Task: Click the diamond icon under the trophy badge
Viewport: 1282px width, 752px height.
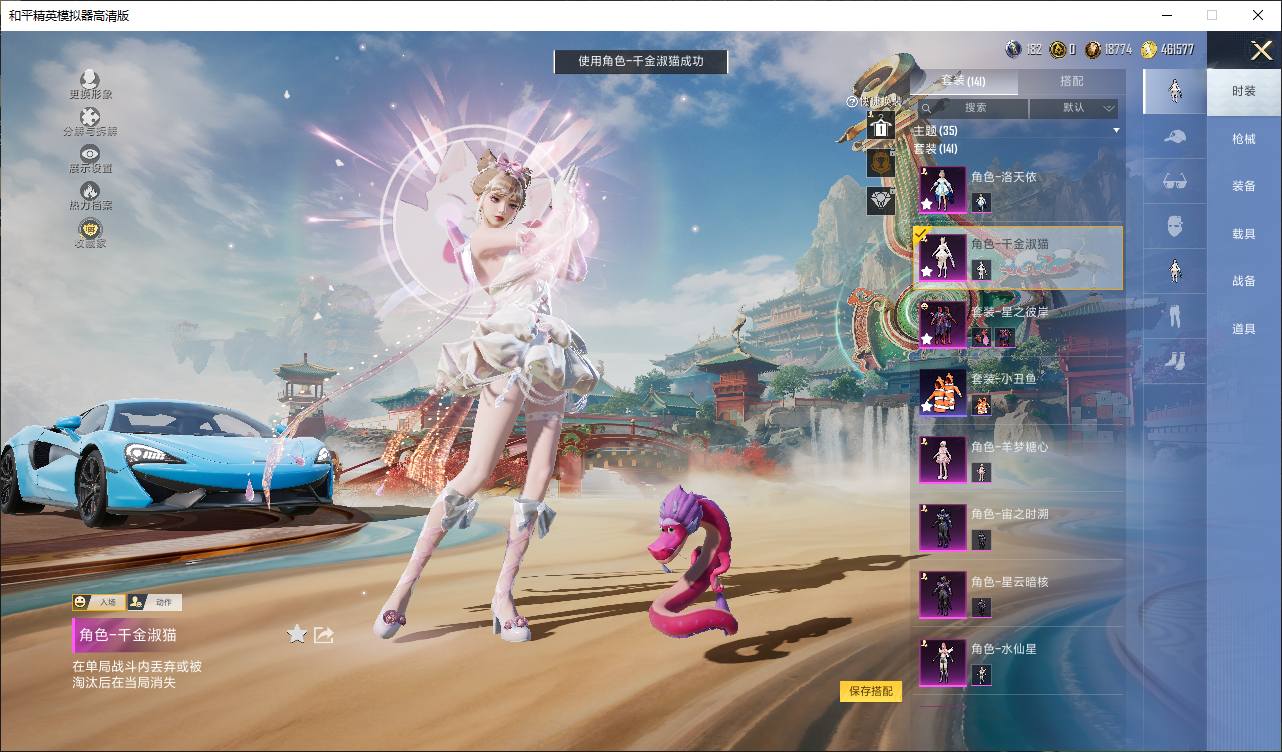Action: [881, 200]
